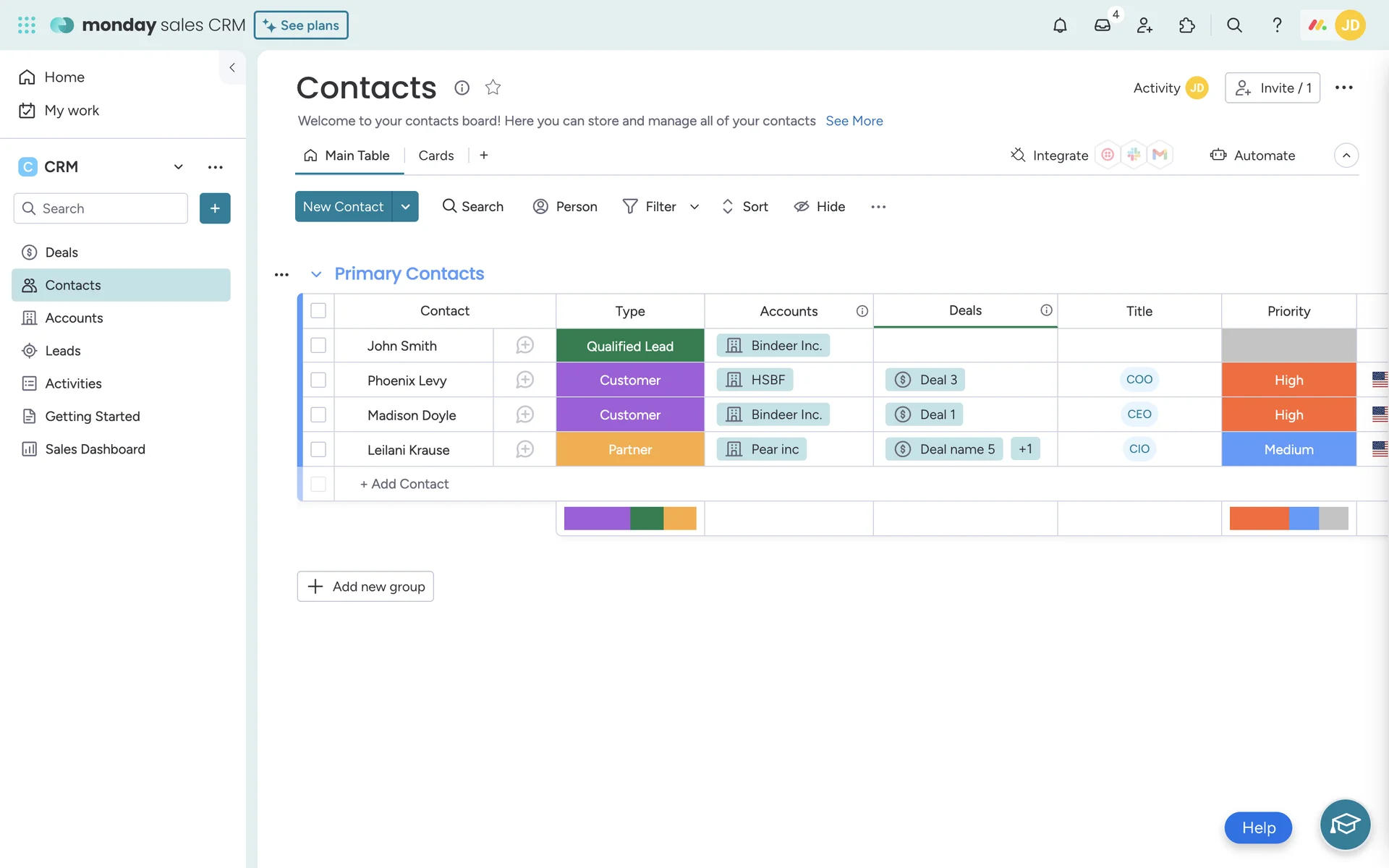Check the Phoenix Levy row checkbox
1389x868 pixels.
[x=318, y=380]
